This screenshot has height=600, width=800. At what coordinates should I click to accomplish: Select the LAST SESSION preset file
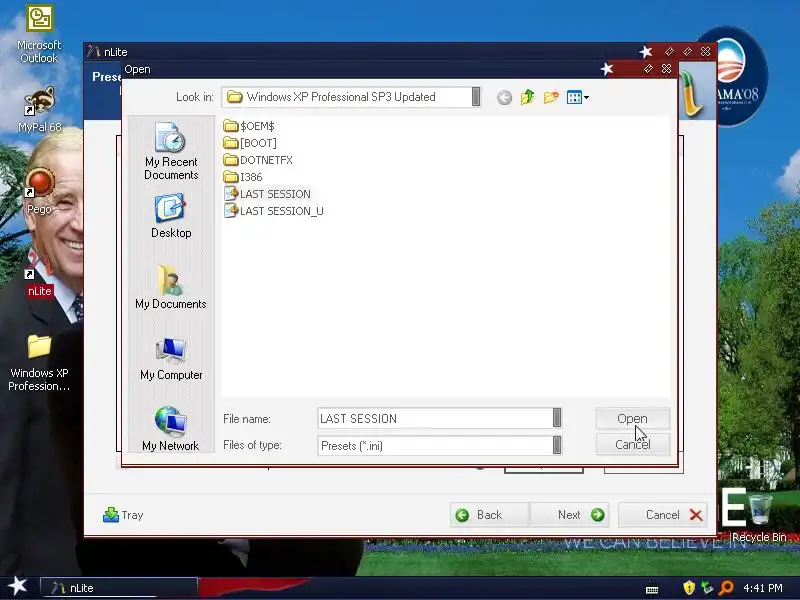pos(267,194)
